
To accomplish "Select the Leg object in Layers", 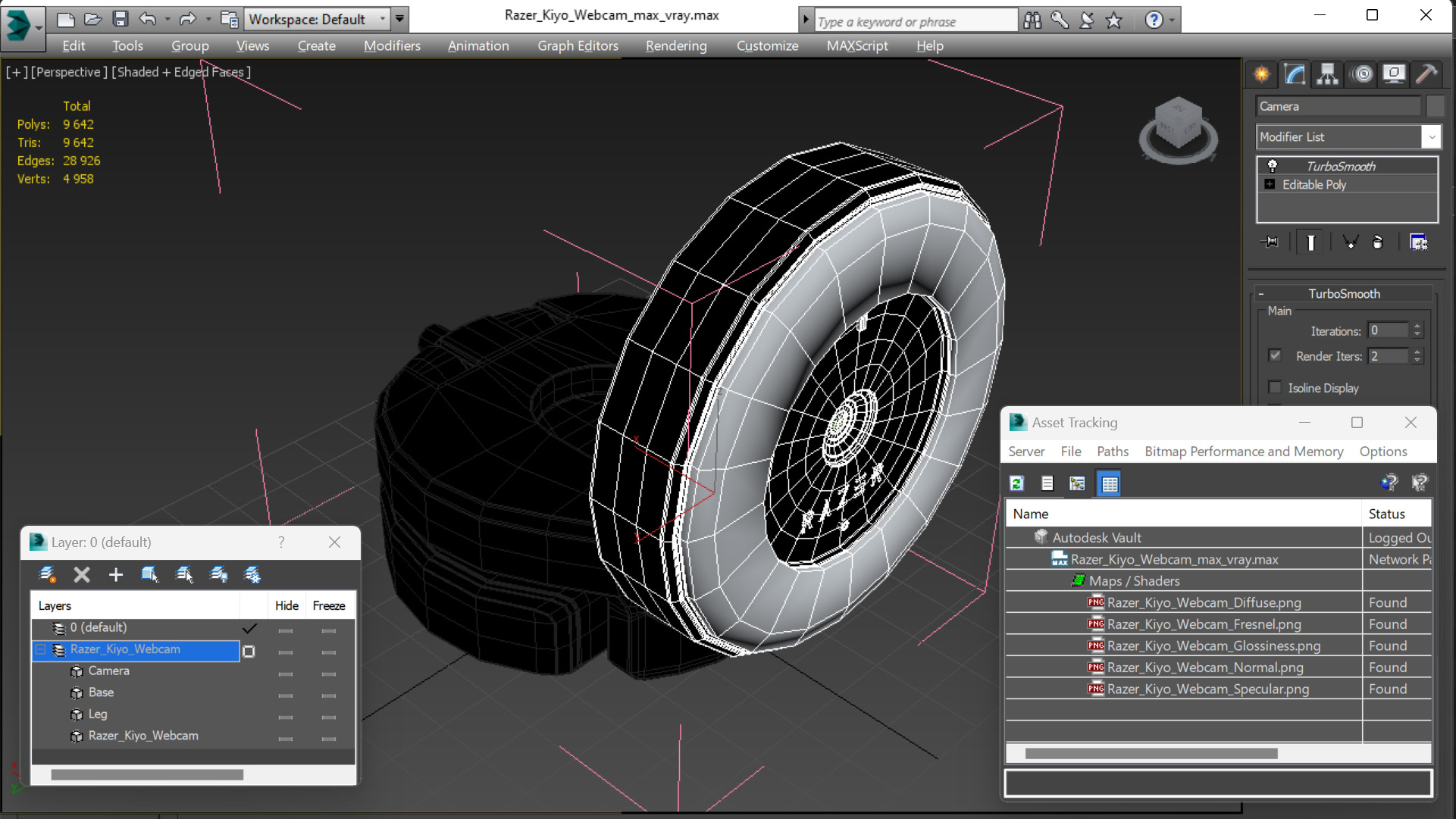I will coord(98,714).
